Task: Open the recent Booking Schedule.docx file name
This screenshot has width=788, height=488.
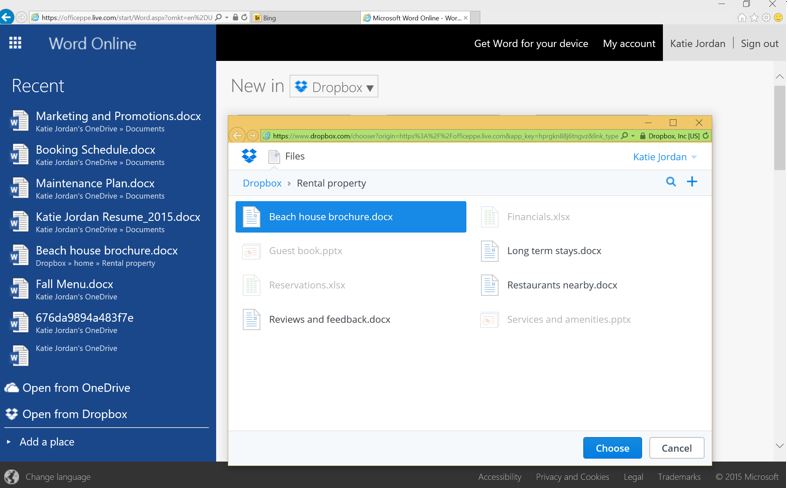Action: coord(95,150)
